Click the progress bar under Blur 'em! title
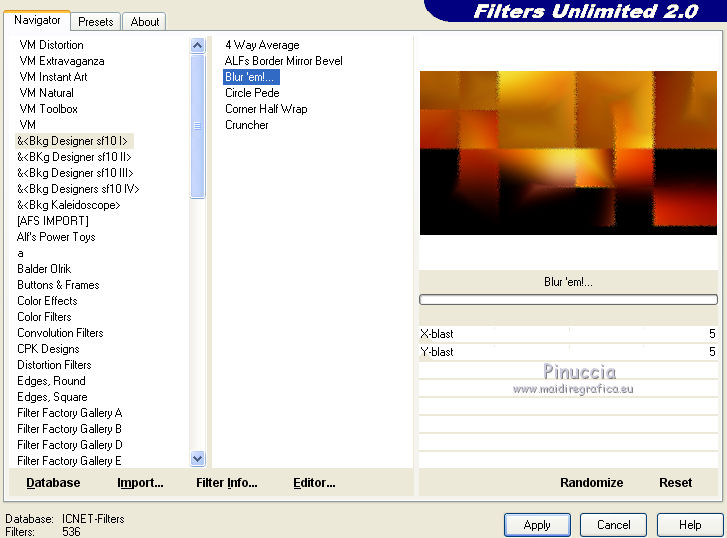Image resolution: width=727 pixels, height=538 pixels. (568, 300)
